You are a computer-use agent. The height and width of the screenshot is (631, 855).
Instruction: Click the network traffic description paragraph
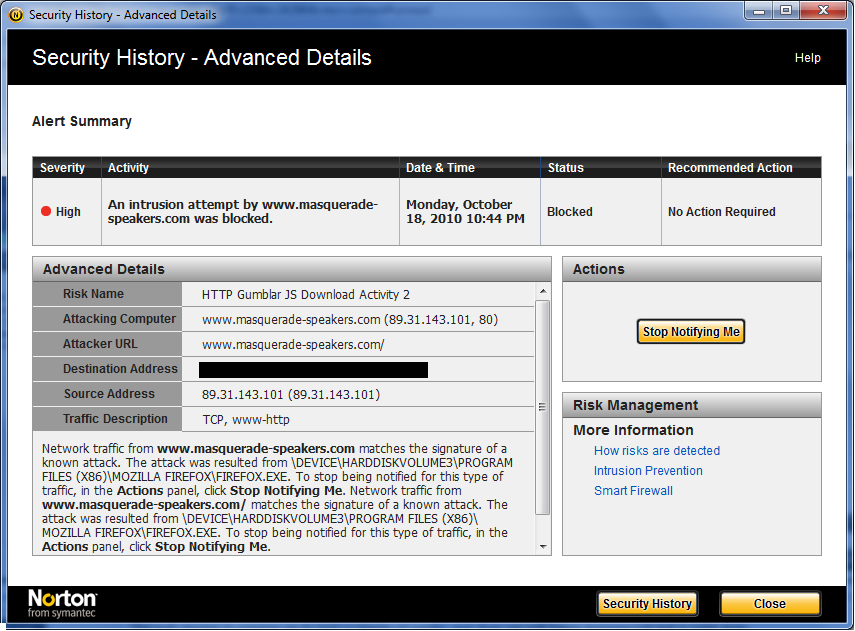277,497
